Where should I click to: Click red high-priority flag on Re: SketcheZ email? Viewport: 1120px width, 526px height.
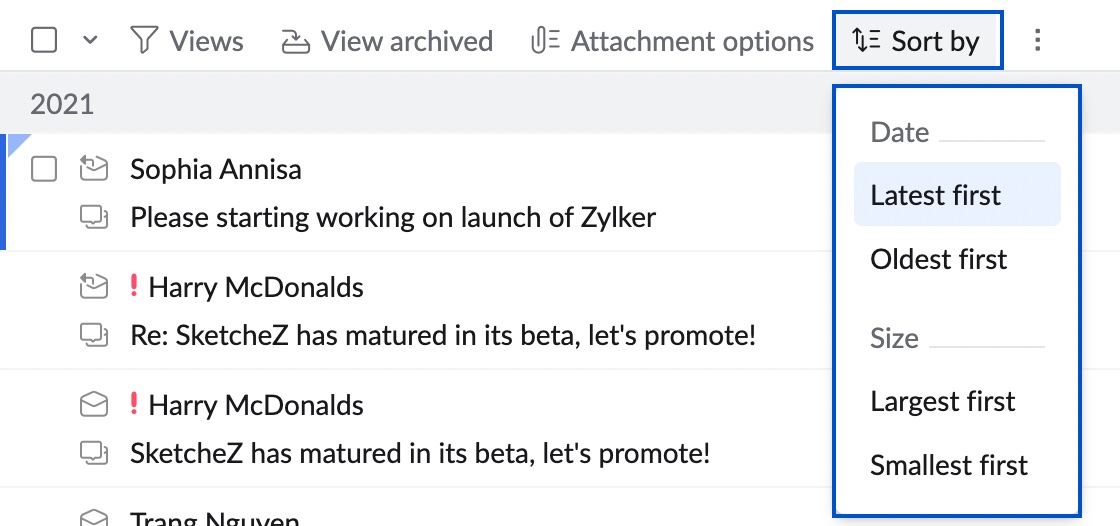(x=134, y=288)
